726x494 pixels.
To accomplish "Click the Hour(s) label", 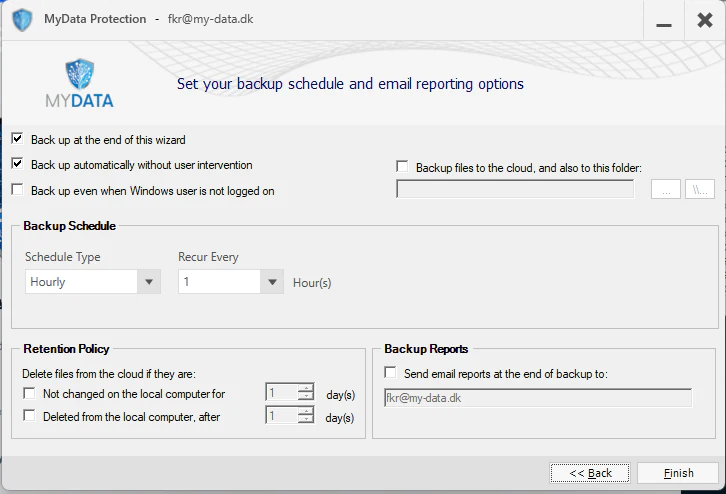I will 312,283.
